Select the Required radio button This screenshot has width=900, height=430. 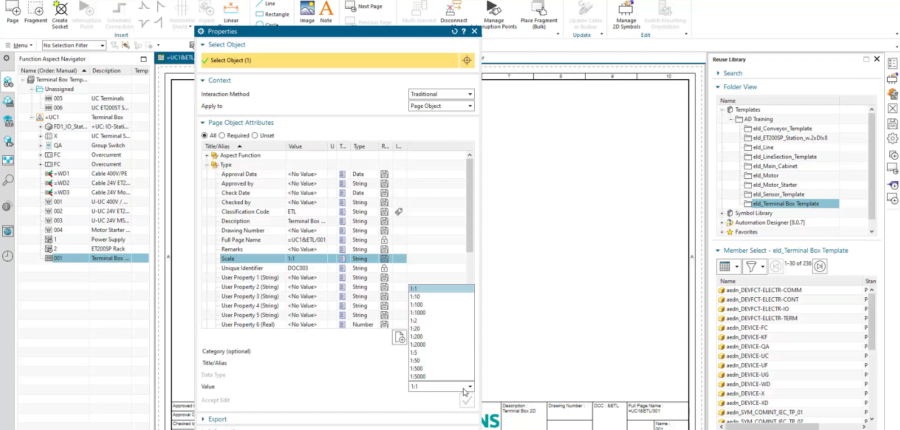222,135
